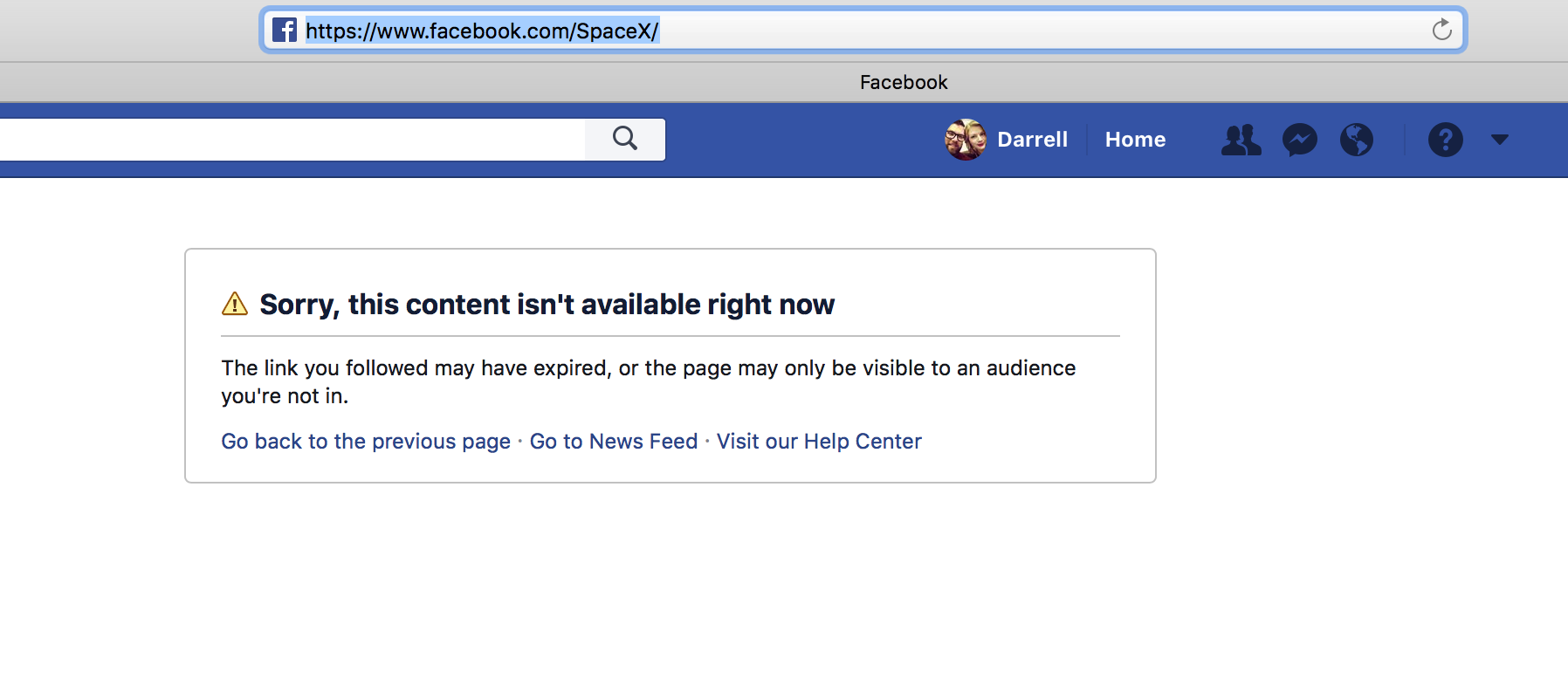Reload the page with refresh icon
1568x686 pixels.
(1441, 31)
